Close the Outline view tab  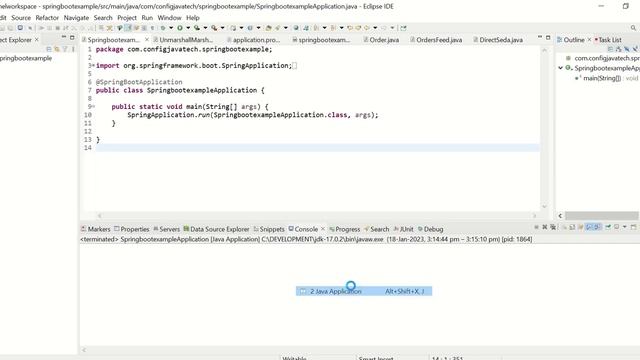(x=589, y=40)
